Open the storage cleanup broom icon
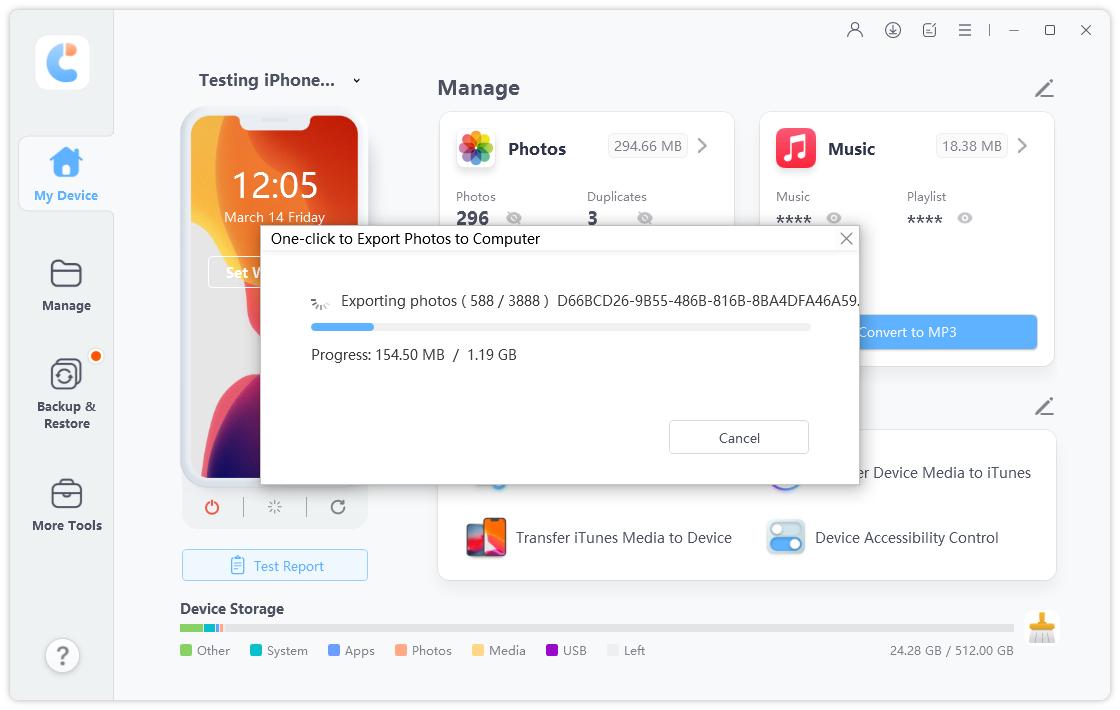Viewport: 1120px width, 710px height. [1043, 626]
